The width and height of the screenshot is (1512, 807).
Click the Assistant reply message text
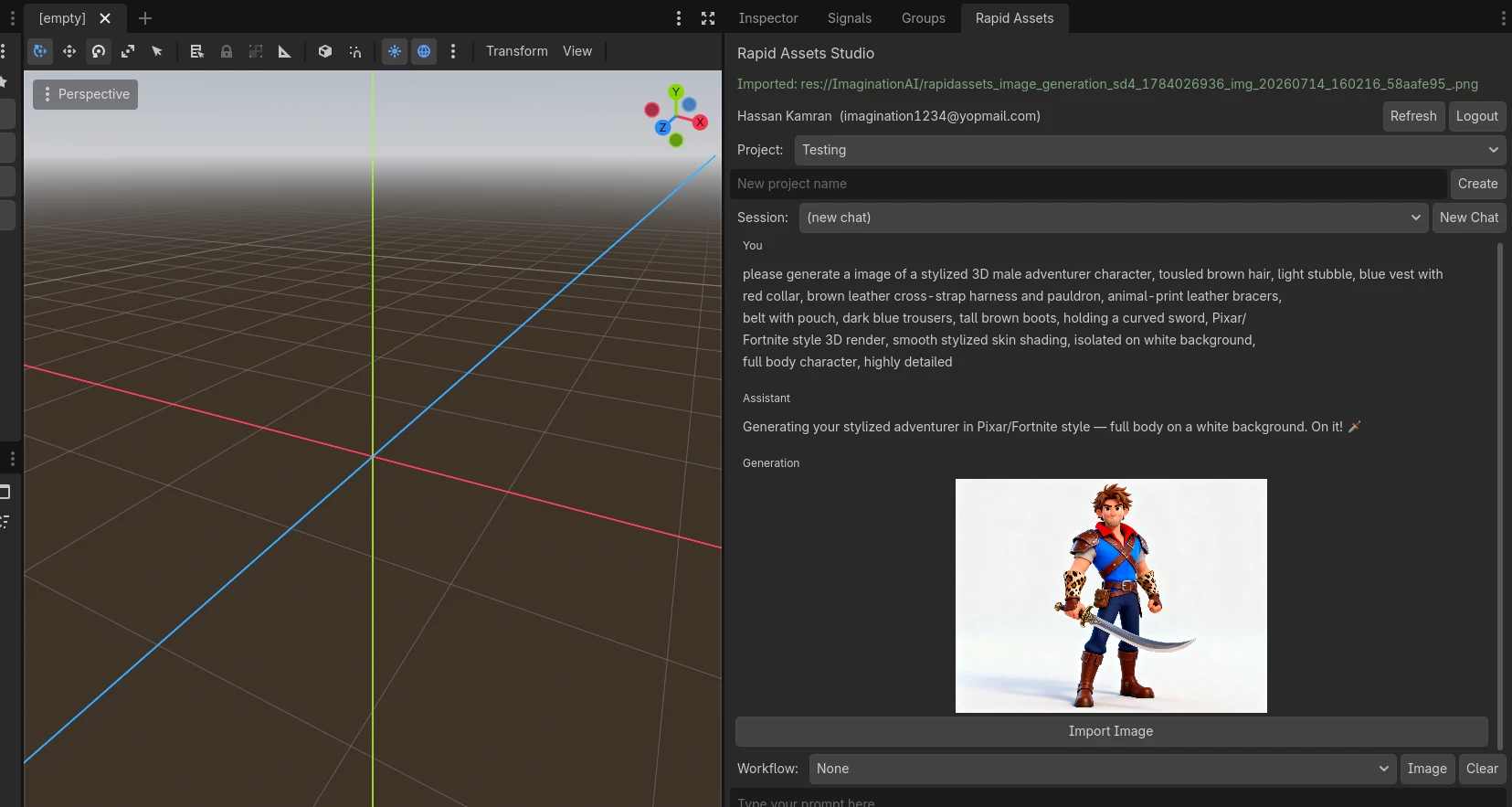[x=1052, y=427]
